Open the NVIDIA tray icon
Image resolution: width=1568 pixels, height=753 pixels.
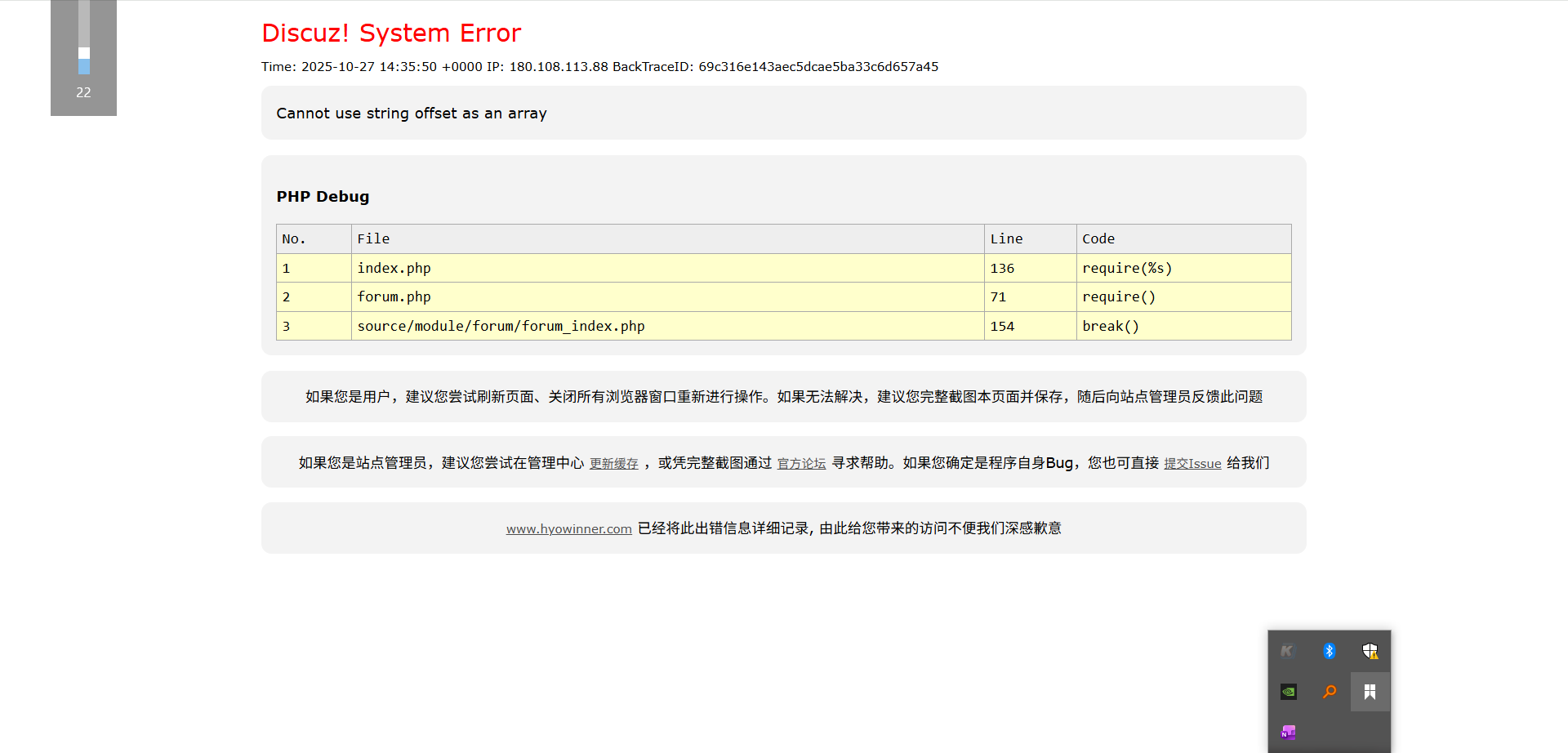click(x=1288, y=692)
